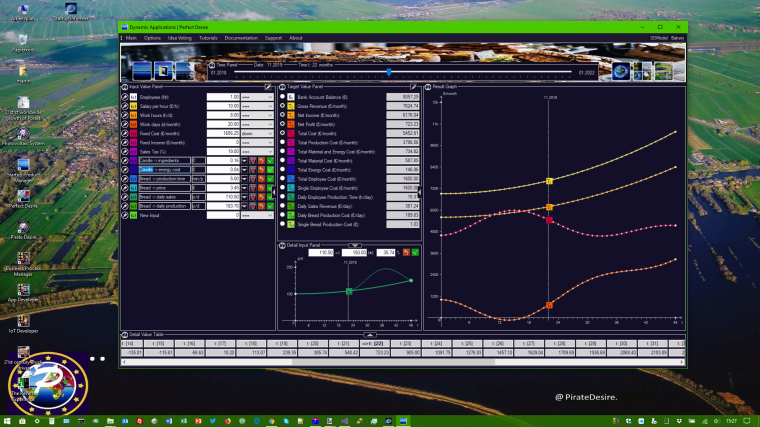Image resolution: width=760 pixels, height=427 pixels.
Task: Expand dropdown arrow in Bread price row
Action: coord(244,188)
